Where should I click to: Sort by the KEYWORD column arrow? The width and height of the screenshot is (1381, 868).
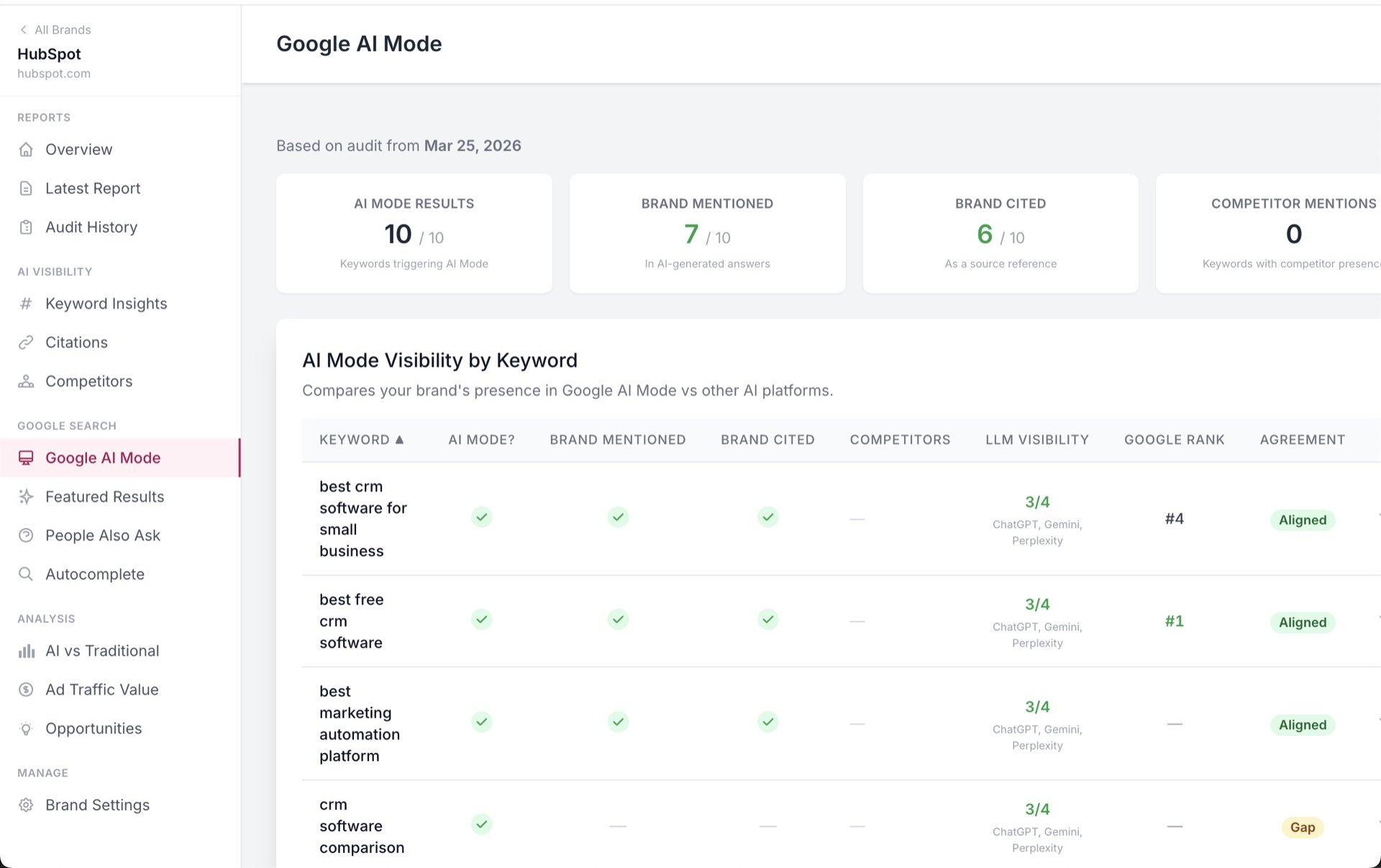400,439
